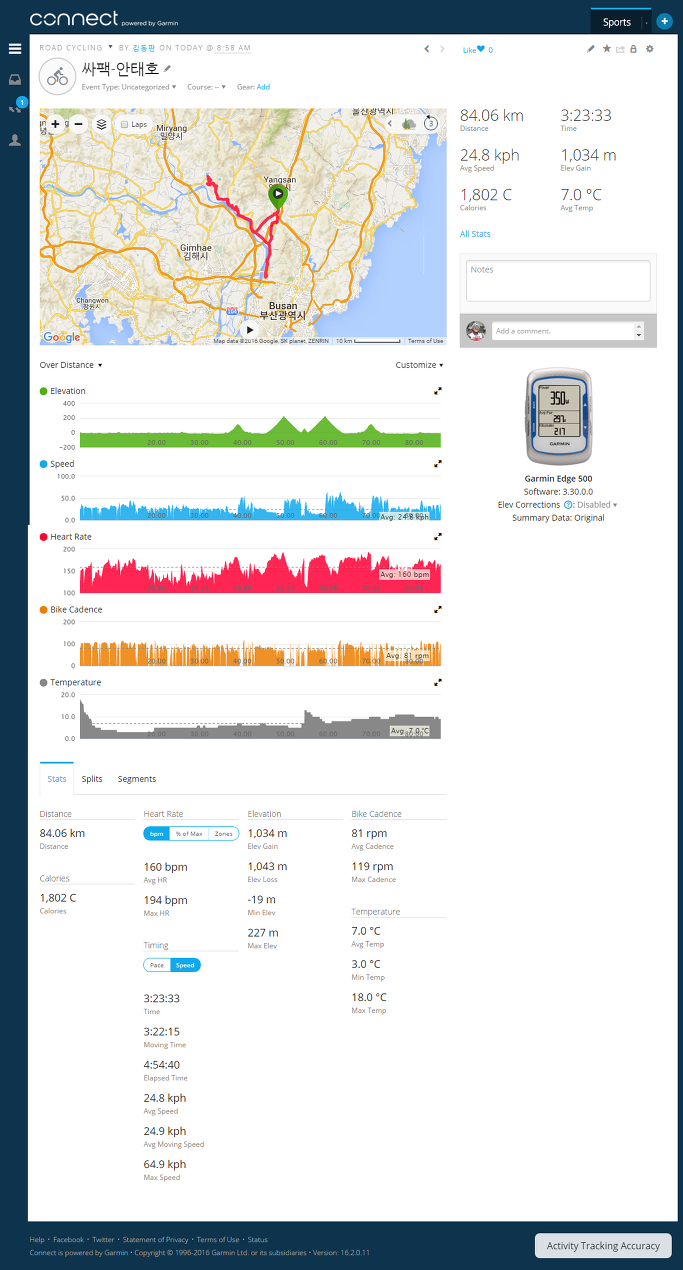Select Zones heart rate display
The width and height of the screenshot is (683, 1270).
point(223,833)
